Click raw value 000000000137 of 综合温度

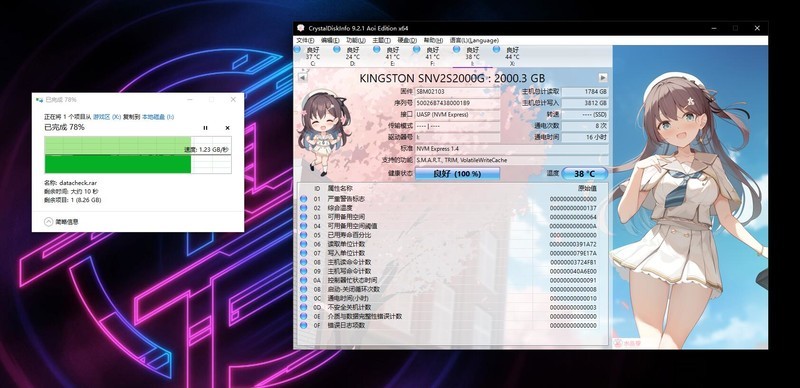573,208
